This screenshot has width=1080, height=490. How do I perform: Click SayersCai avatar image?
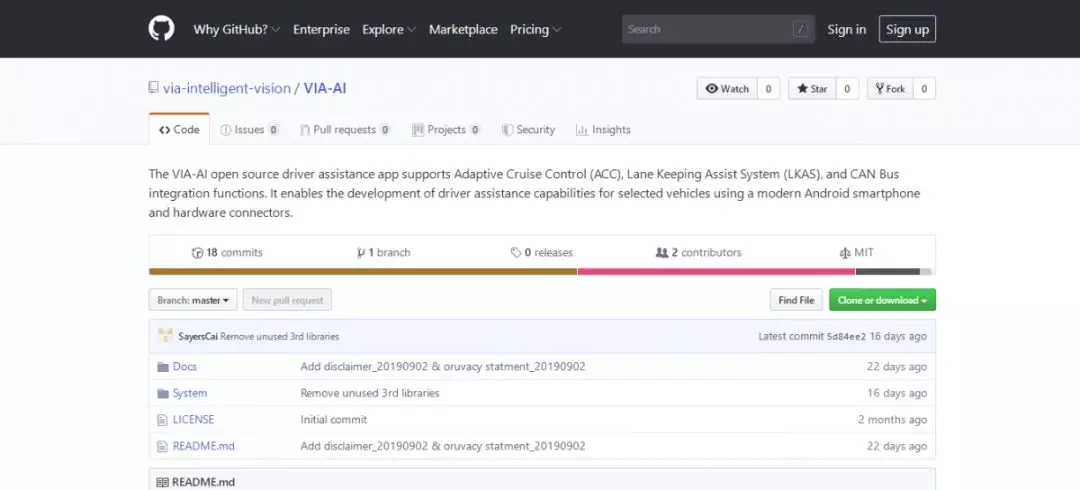click(165, 336)
